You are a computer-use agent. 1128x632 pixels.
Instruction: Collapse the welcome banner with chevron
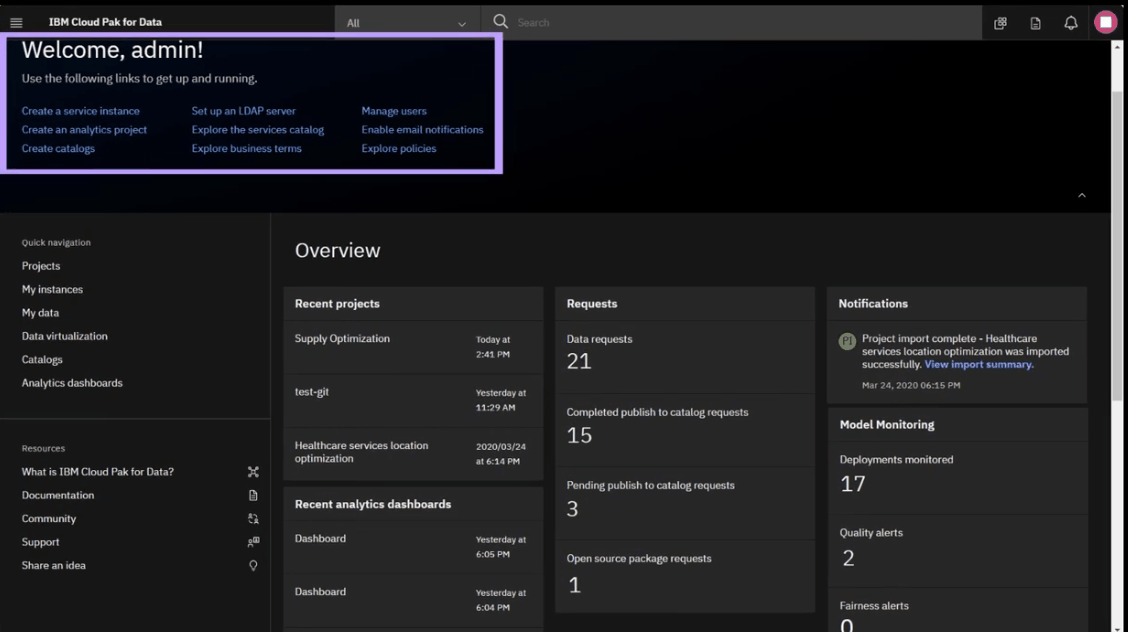[x=1081, y=196]
